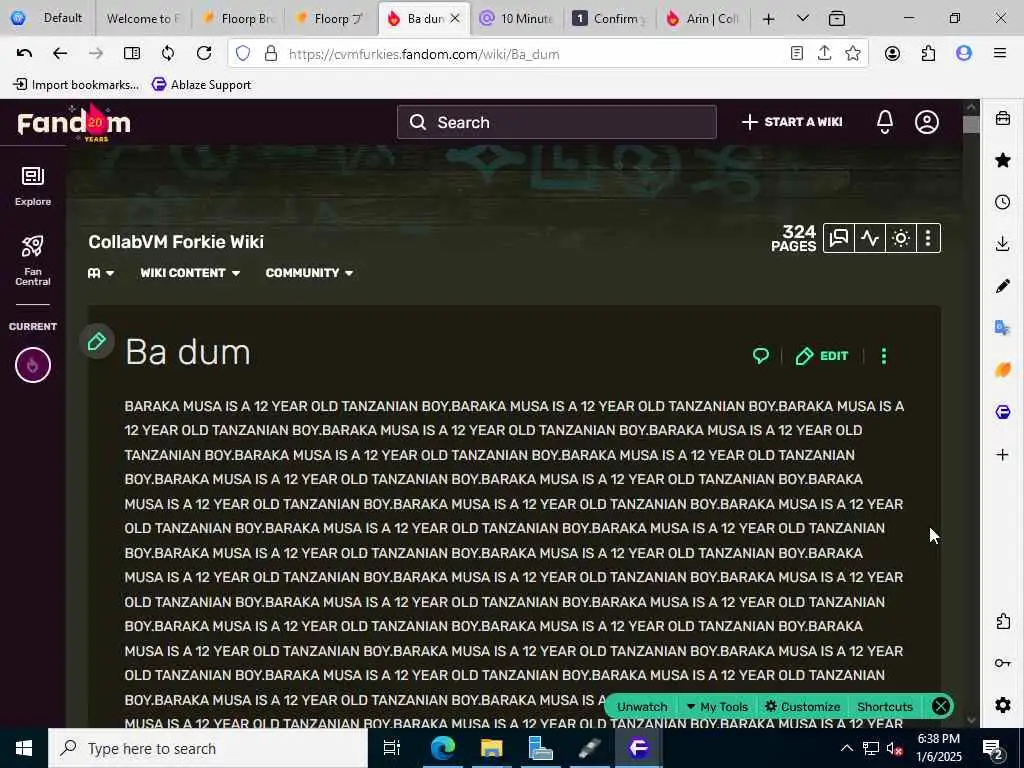Expand the WIKI CONTENT menu
The image size is (1024, 768).
click(x=190, y=273)
